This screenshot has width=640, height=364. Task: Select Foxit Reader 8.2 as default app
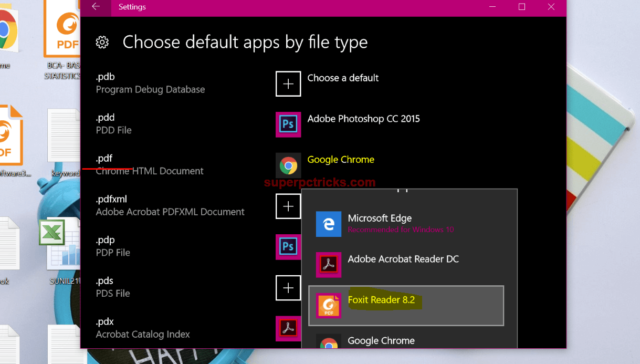[x=406, y=306]
